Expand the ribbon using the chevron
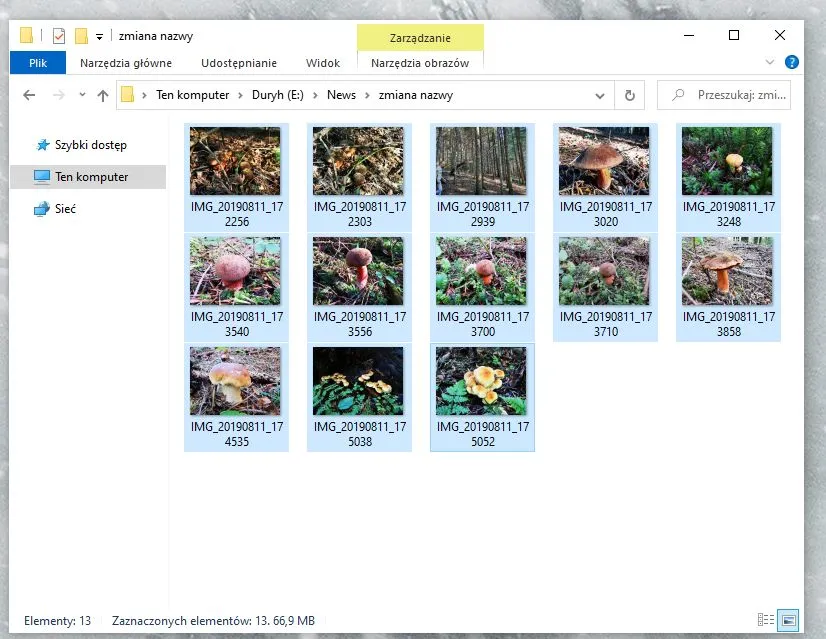The image size is (826, 639). point(768,62)
